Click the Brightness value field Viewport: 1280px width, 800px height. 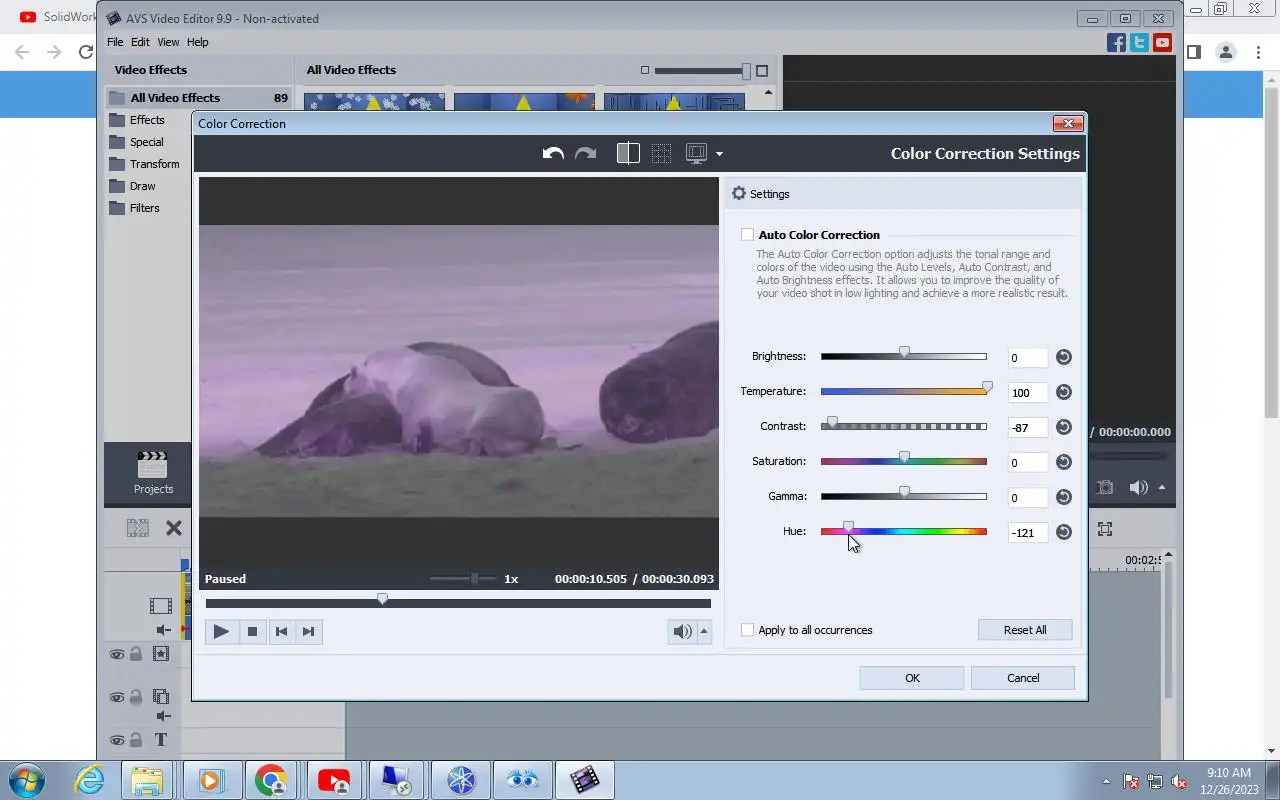[1028, 358]
